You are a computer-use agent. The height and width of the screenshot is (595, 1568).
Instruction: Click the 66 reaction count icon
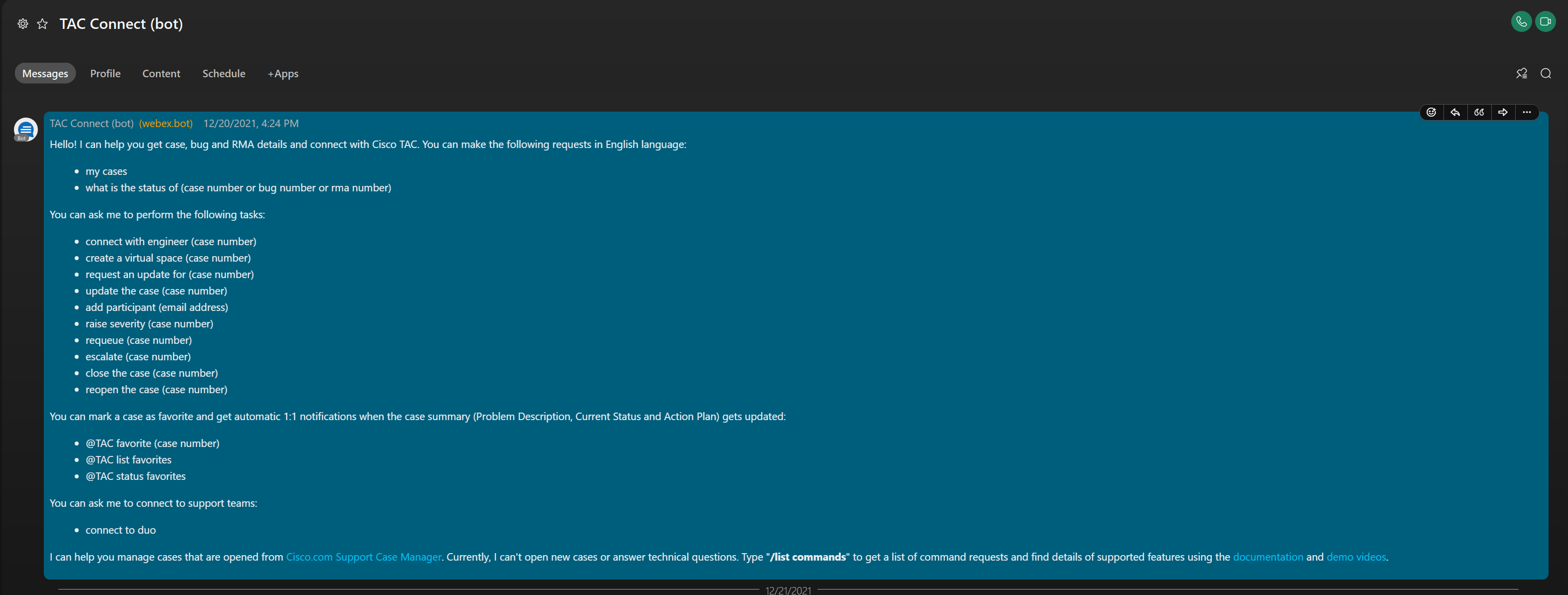(1479, 112)
